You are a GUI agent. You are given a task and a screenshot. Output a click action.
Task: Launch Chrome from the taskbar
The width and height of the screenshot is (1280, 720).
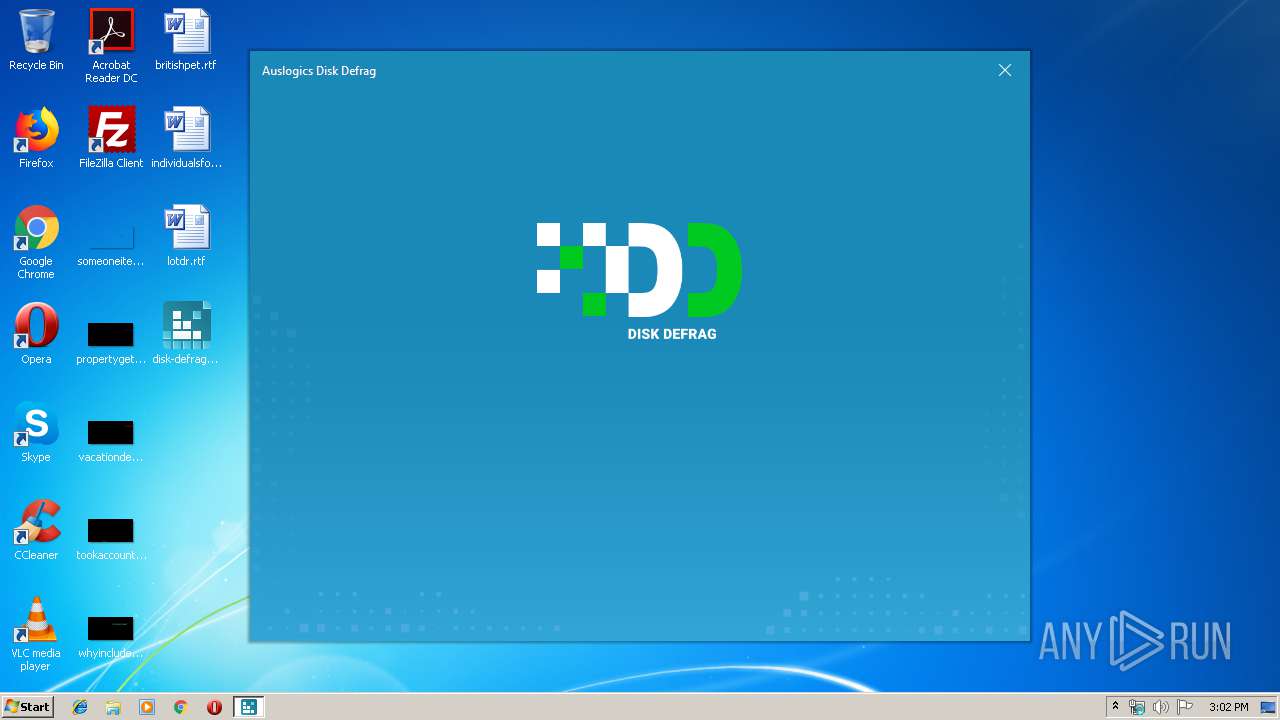click(180, 707)
